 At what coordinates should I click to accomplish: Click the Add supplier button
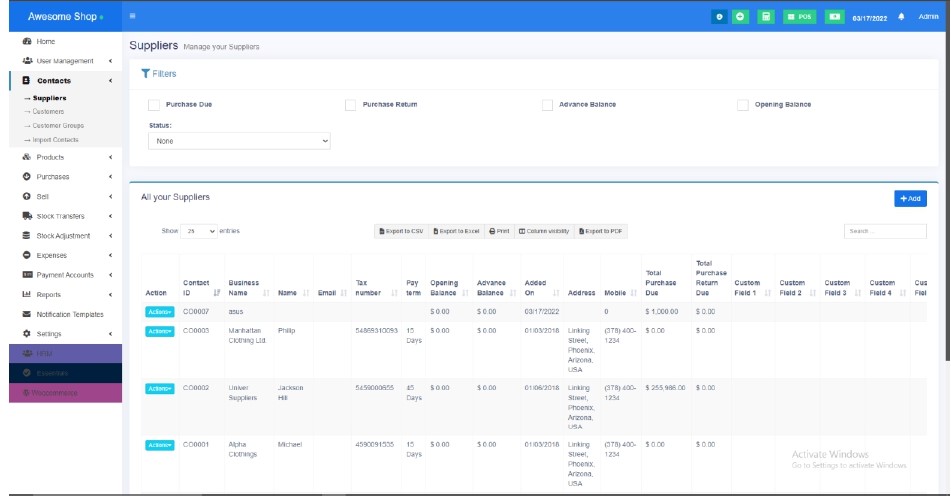pyautogui.click(x=910, y=199)
